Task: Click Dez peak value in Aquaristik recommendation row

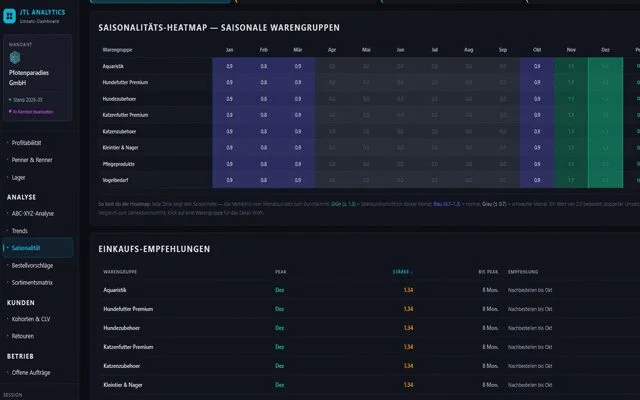Action: pos(280,290)
